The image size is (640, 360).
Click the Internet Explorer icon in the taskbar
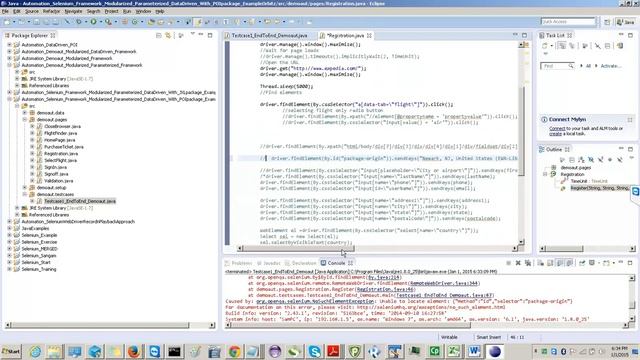pos(35,351)
